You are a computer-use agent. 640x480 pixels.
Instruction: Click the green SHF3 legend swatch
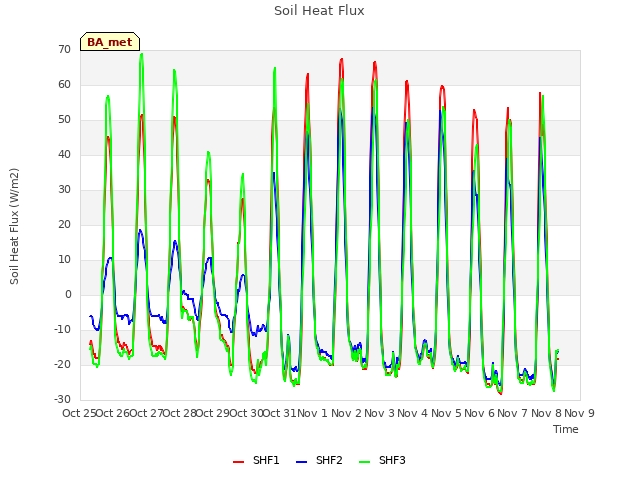364,462
